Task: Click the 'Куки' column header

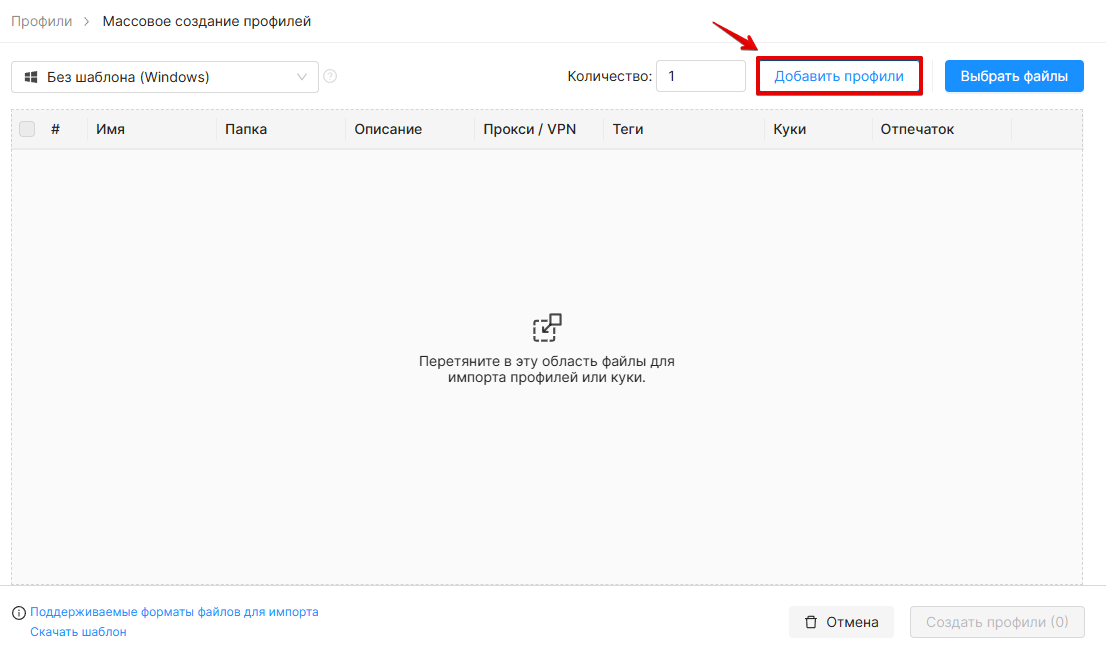Action: [x=789, y=129]
